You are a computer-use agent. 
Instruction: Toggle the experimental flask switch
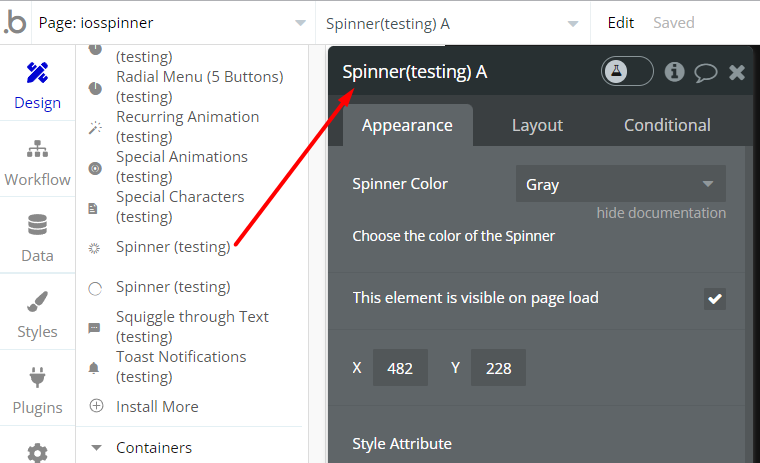click(x=627, y=71)
